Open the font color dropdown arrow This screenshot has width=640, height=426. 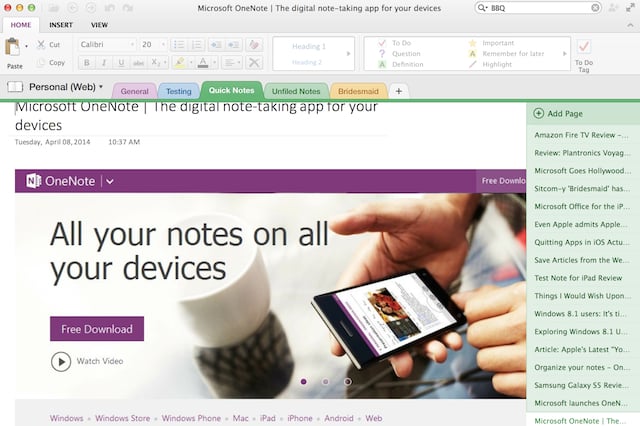tap(214, 62)
